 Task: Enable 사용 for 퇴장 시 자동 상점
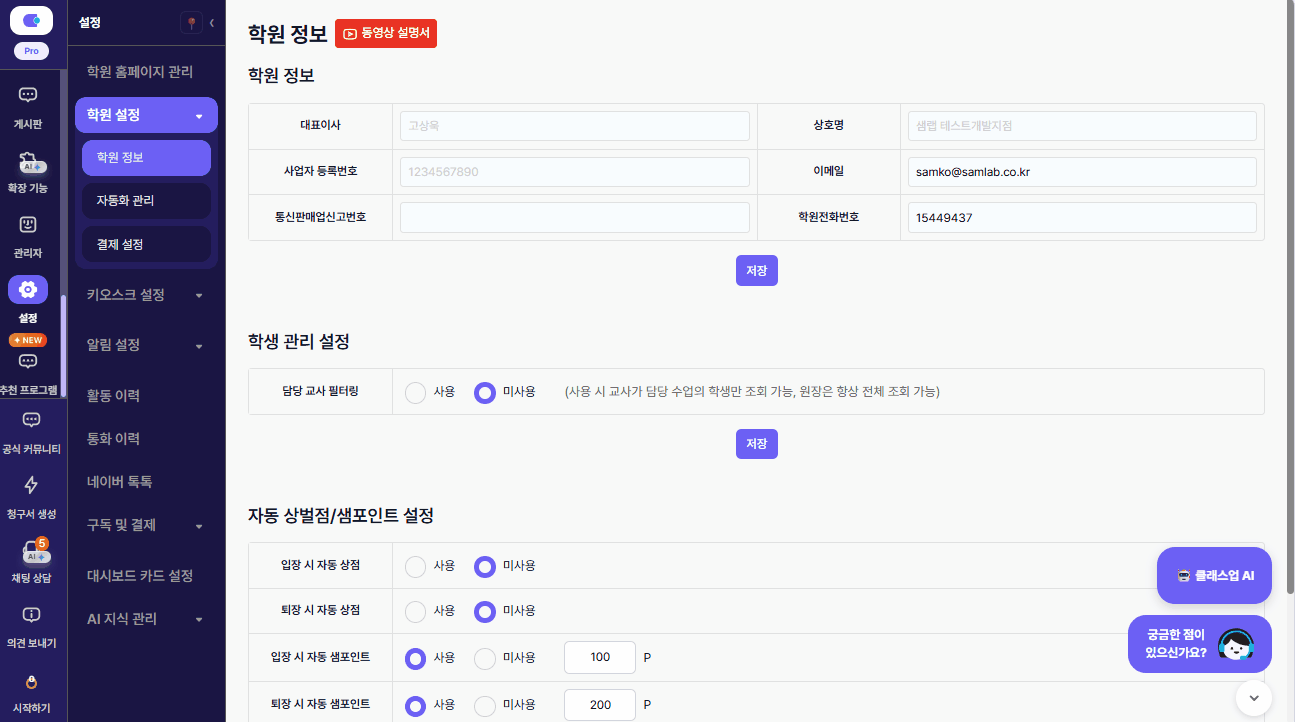pos(416,610)
